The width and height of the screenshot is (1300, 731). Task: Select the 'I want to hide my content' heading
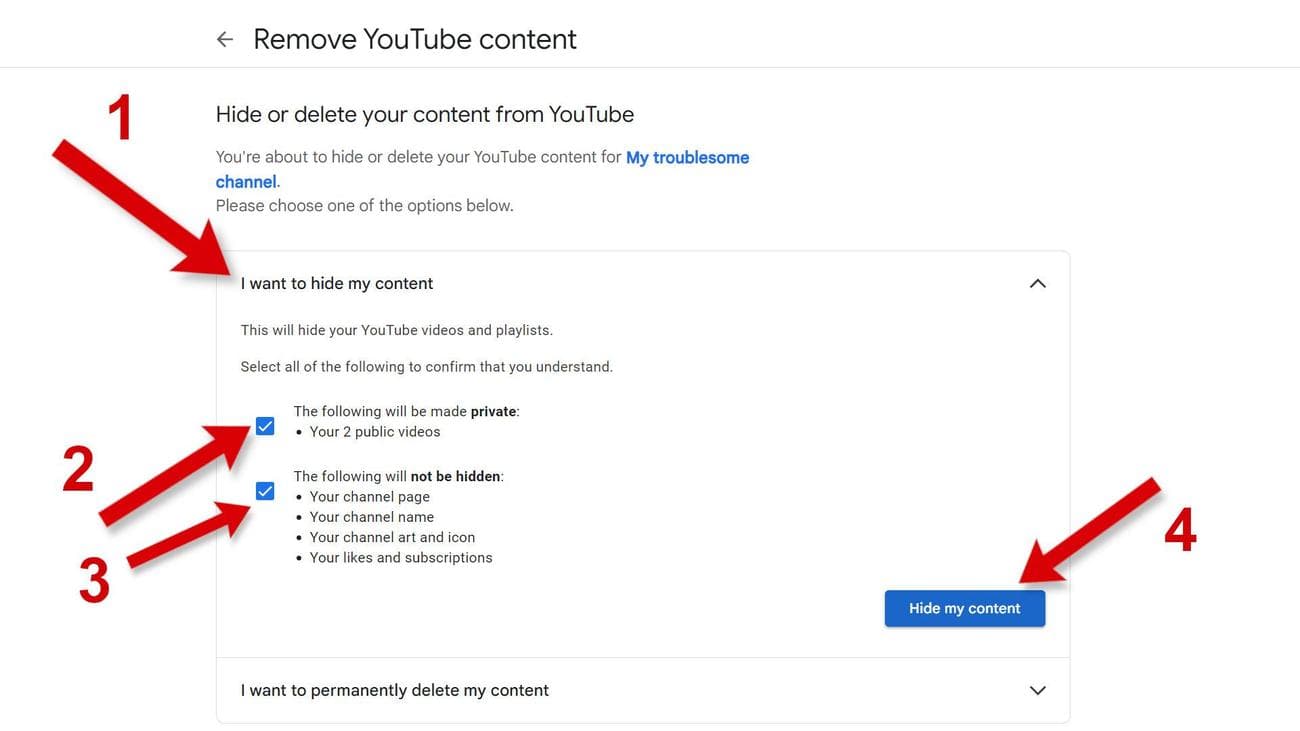point(336,283)
